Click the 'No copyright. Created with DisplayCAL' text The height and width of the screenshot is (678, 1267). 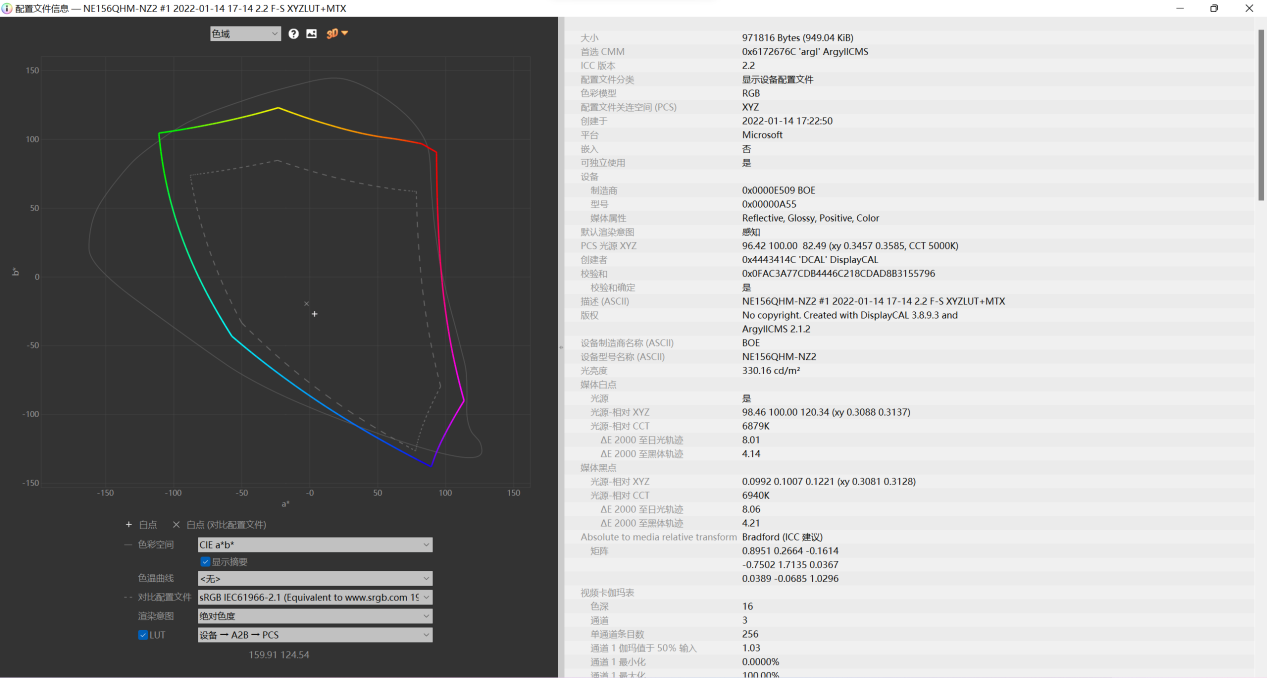tap(849, 315)
